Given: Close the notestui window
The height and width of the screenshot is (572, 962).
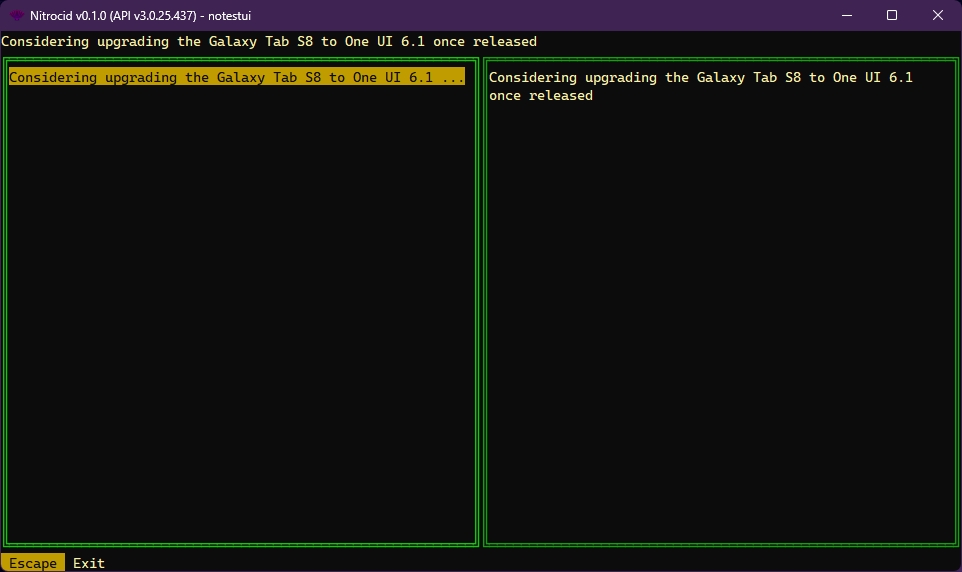Looking at the screenshot, I should click(938, 15).
